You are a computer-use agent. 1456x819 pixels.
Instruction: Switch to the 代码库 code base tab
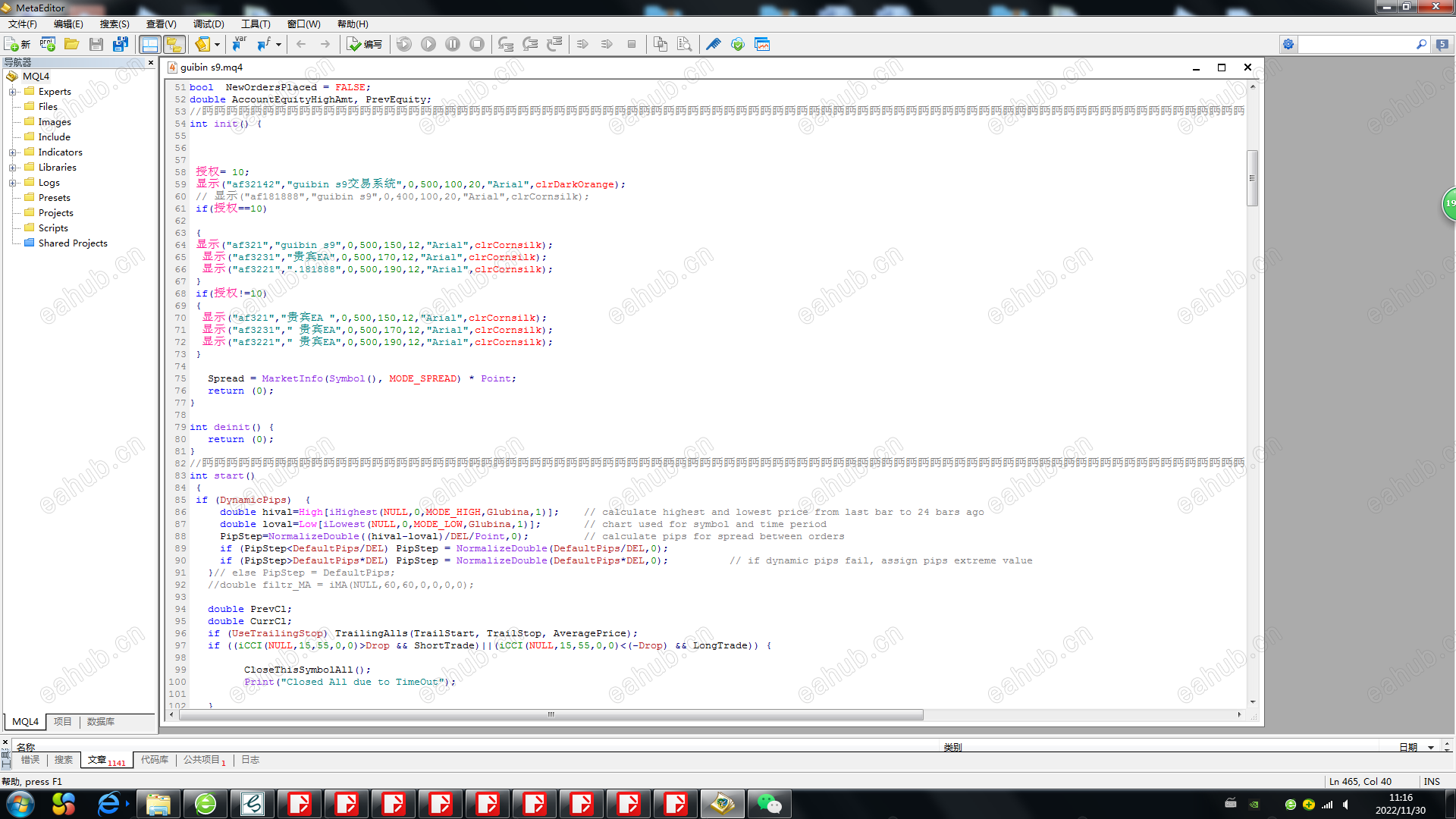click(155, 759)
